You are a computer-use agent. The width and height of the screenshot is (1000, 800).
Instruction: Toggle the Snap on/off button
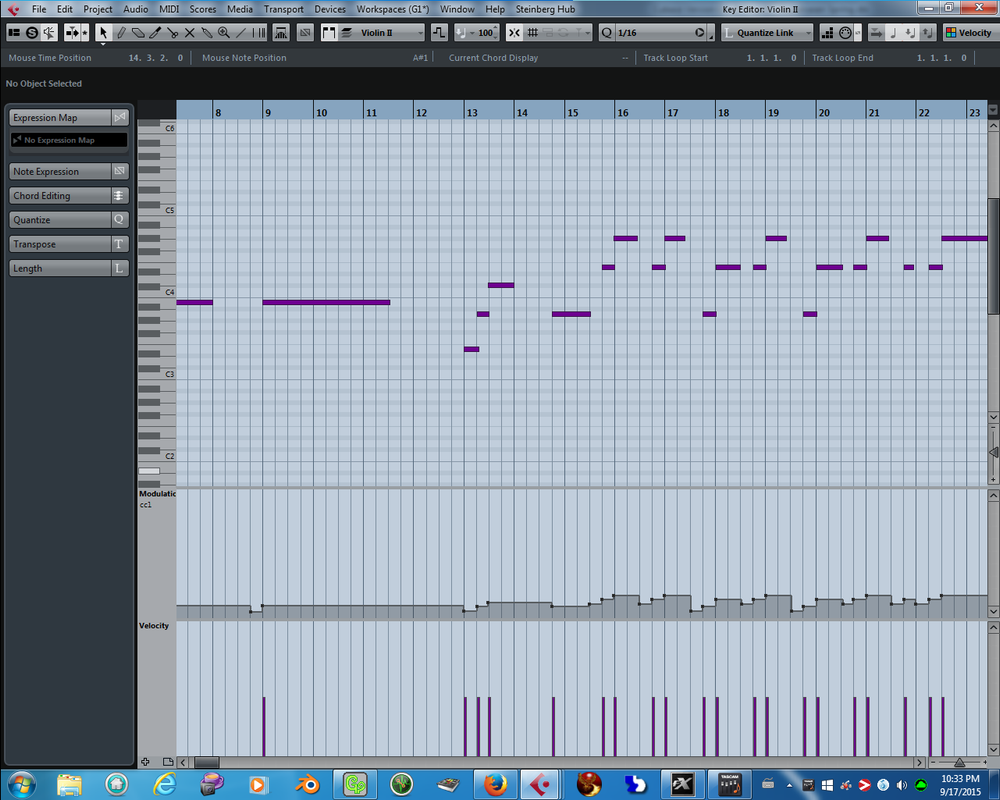tap(514, 33)
